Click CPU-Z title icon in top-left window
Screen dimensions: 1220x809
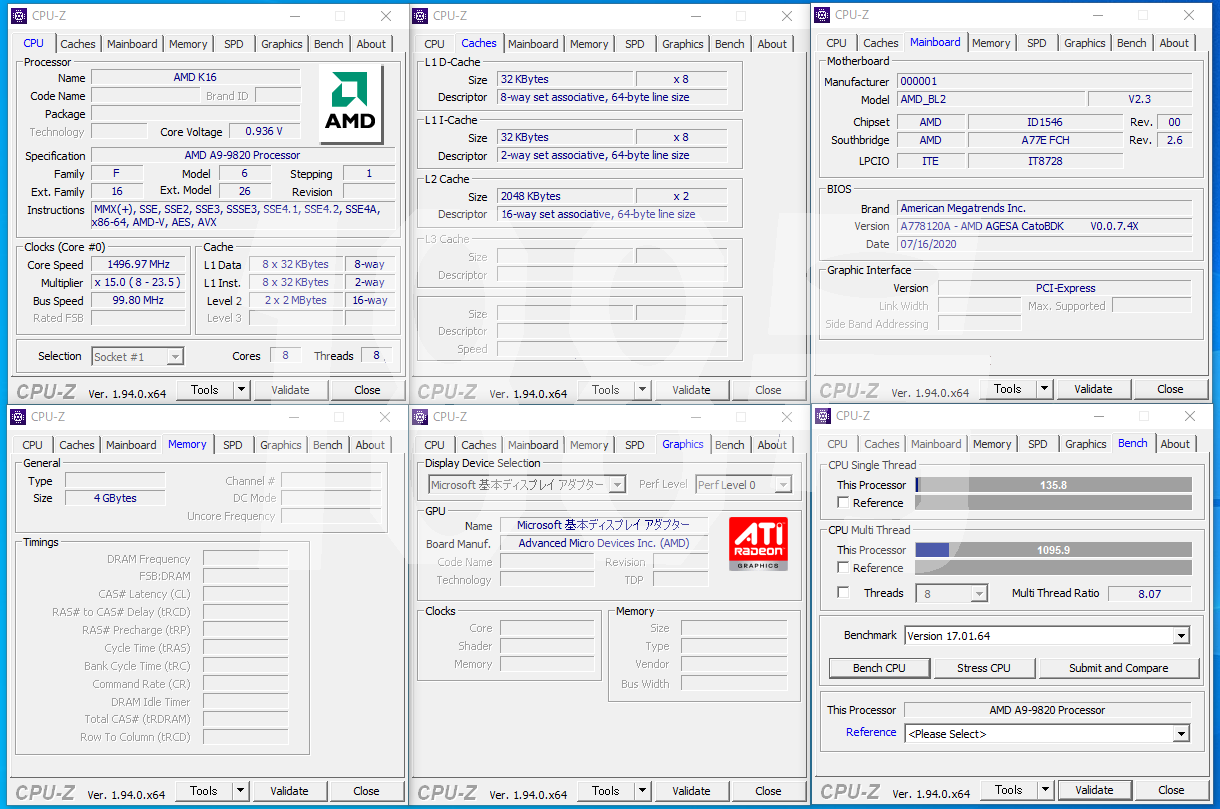coord(17,15)
